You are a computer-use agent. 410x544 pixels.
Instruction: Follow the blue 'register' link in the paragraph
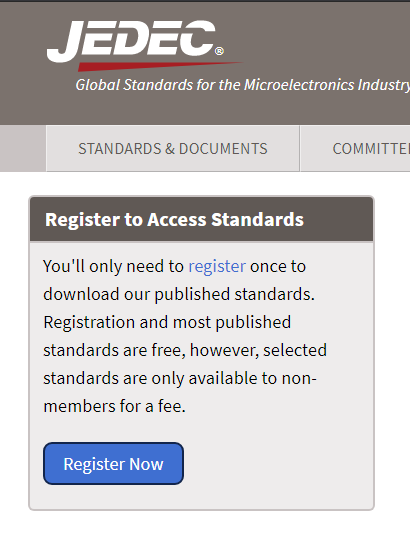217,266
